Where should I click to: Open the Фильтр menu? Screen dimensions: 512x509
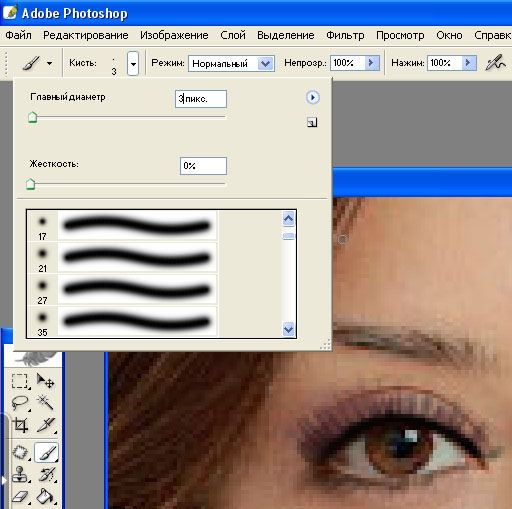click(345, 35)
